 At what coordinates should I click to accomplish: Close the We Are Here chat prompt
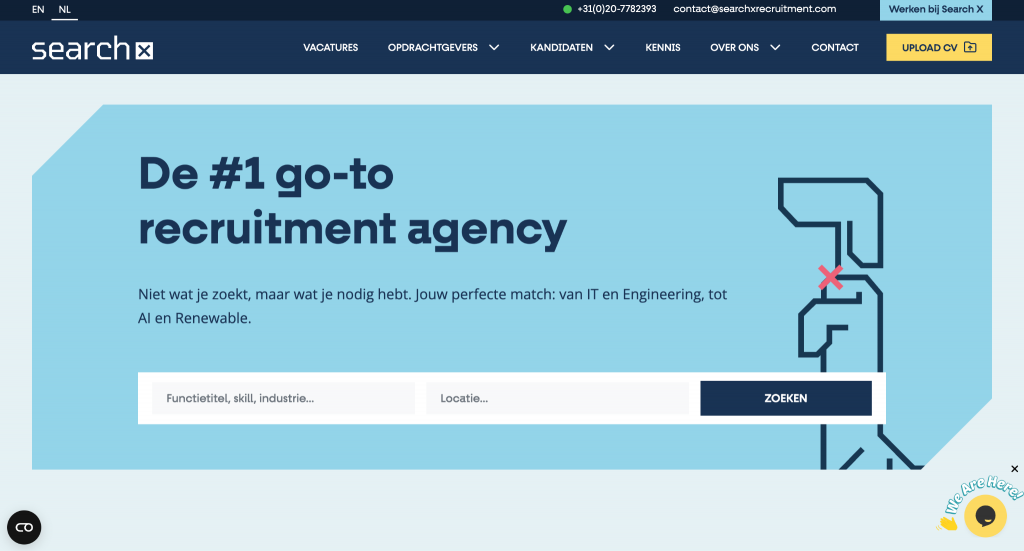click(1014, 469)
